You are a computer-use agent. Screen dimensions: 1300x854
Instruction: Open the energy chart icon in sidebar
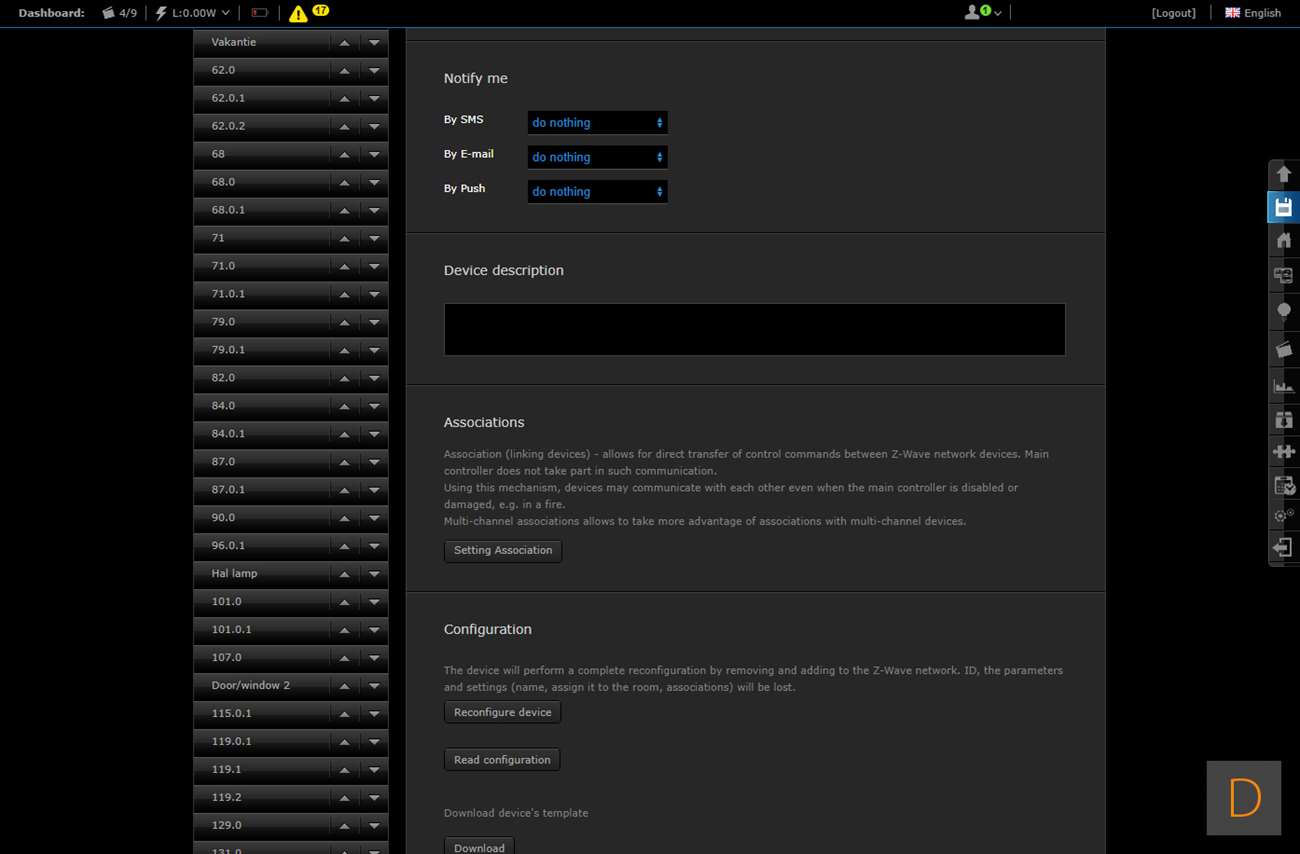pos(1284,386)
